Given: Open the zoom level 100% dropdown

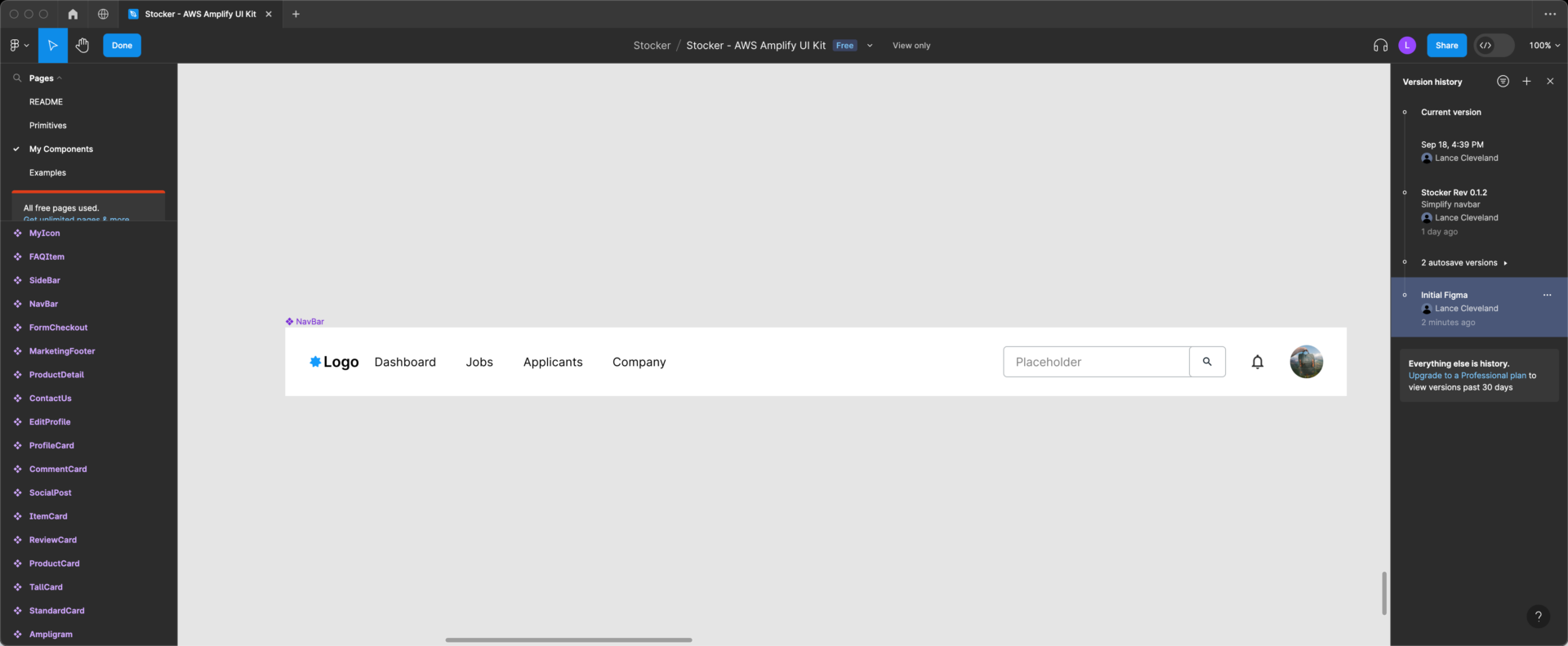Looking at the screenshot, I should (1544, 46).
